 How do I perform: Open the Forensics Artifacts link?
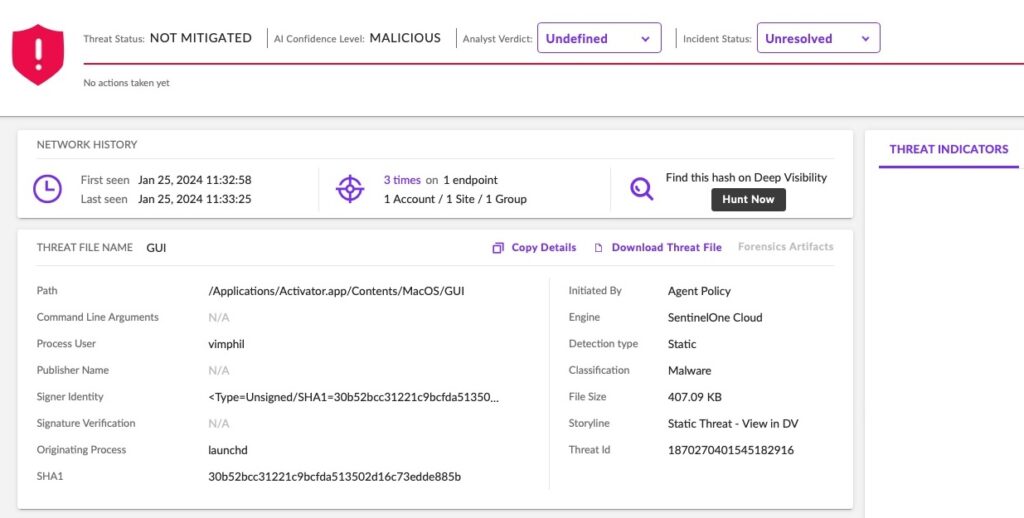point(785,246)
